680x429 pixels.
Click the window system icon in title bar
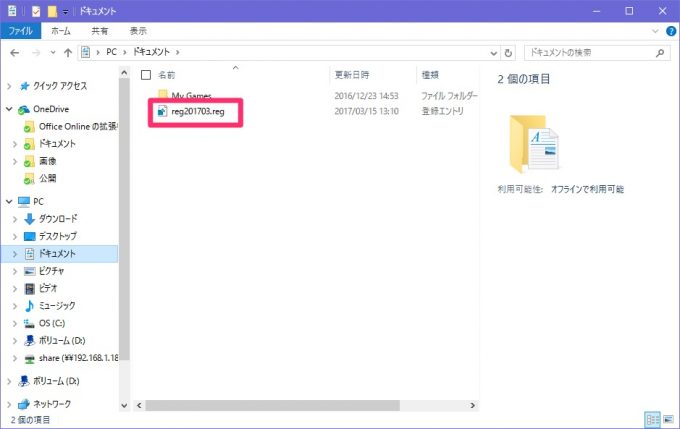[x=13, y=11]
